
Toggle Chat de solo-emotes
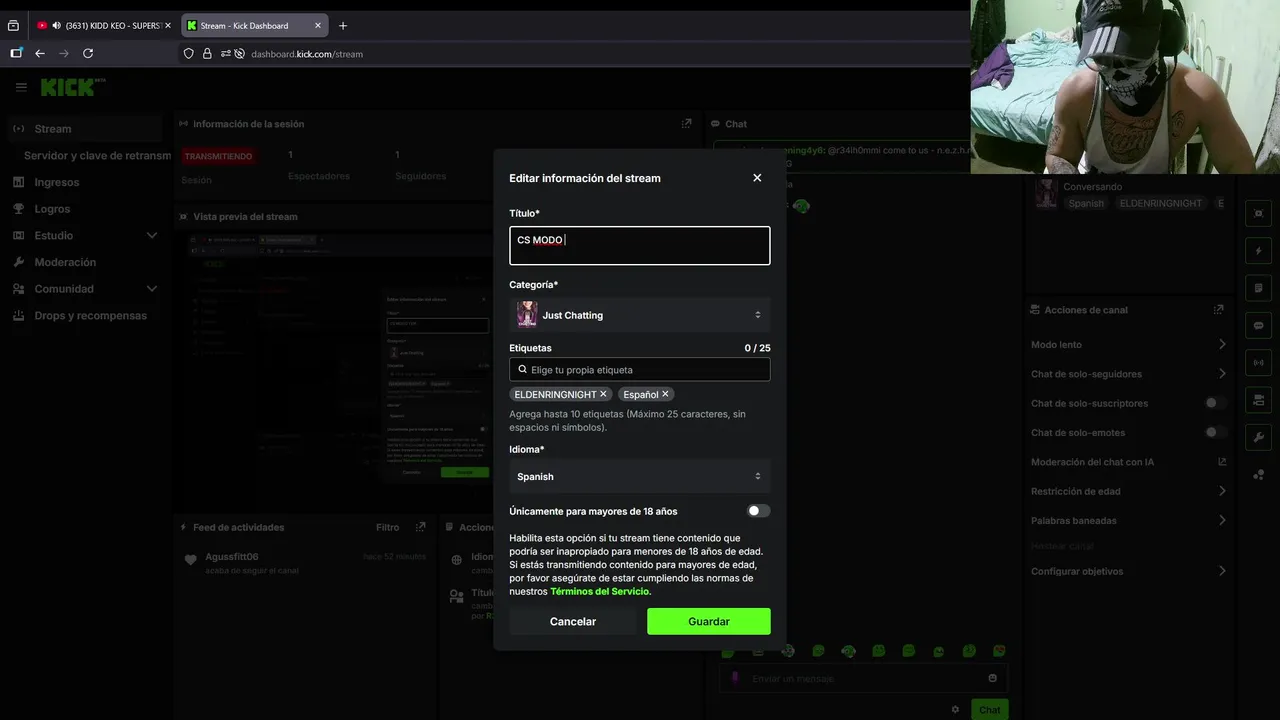1215,432
